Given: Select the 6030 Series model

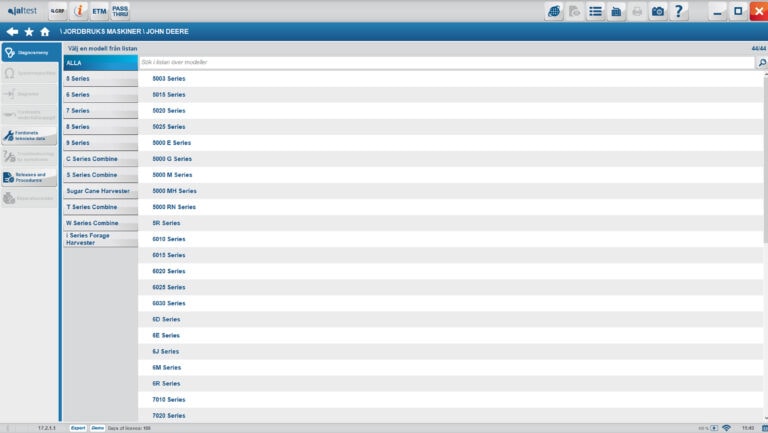Looking at the screenshot, I should (x=451, y=303).
